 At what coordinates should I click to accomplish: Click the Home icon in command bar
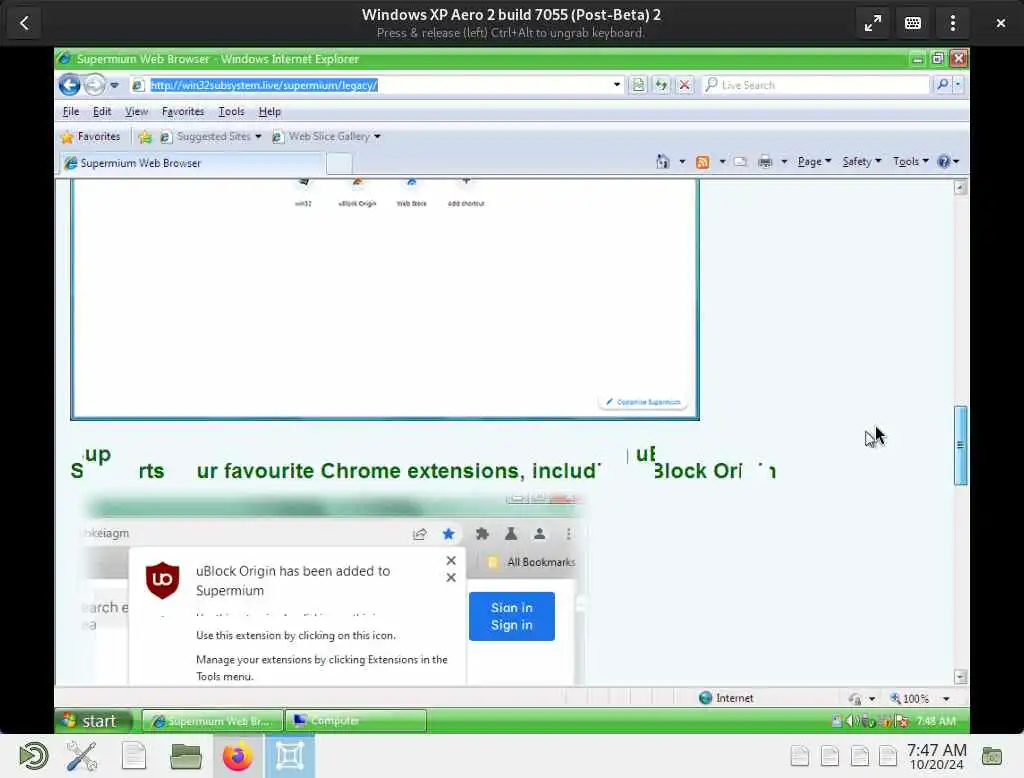pyautogui.click(x=663, y=161)
